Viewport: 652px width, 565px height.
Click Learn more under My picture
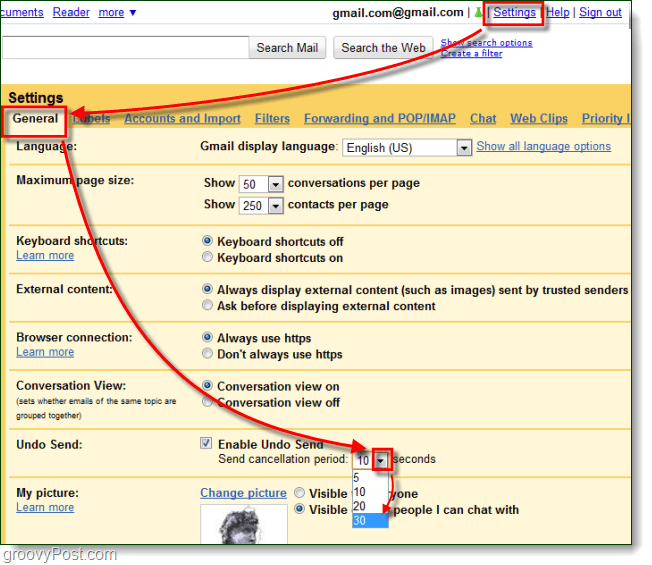[x=45, y=508]
